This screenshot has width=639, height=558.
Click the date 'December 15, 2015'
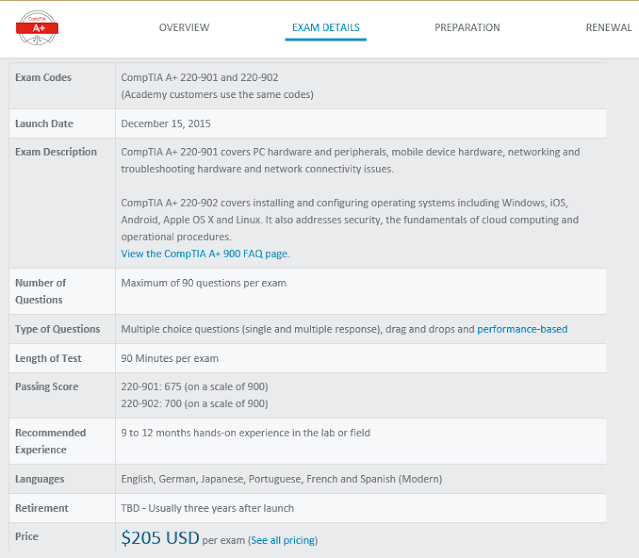(166, 124)
